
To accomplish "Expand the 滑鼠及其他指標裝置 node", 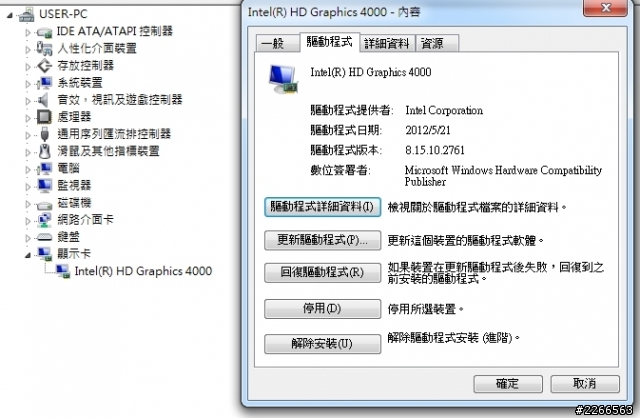I will tap(28, 152).
